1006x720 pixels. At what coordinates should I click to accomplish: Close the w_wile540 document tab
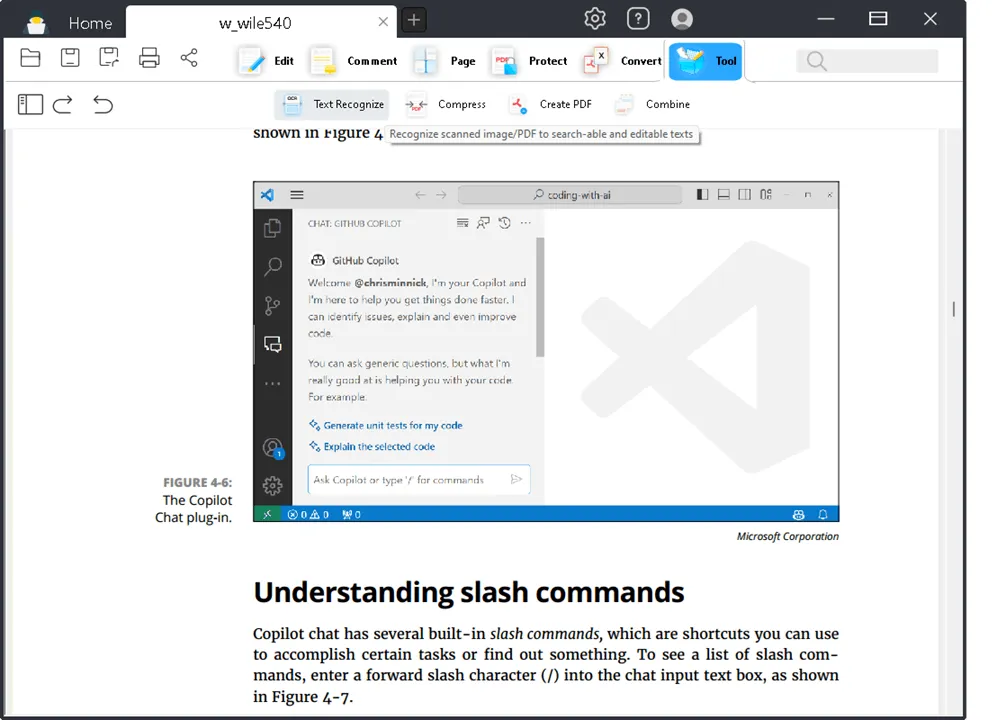(x=383, y=21)
